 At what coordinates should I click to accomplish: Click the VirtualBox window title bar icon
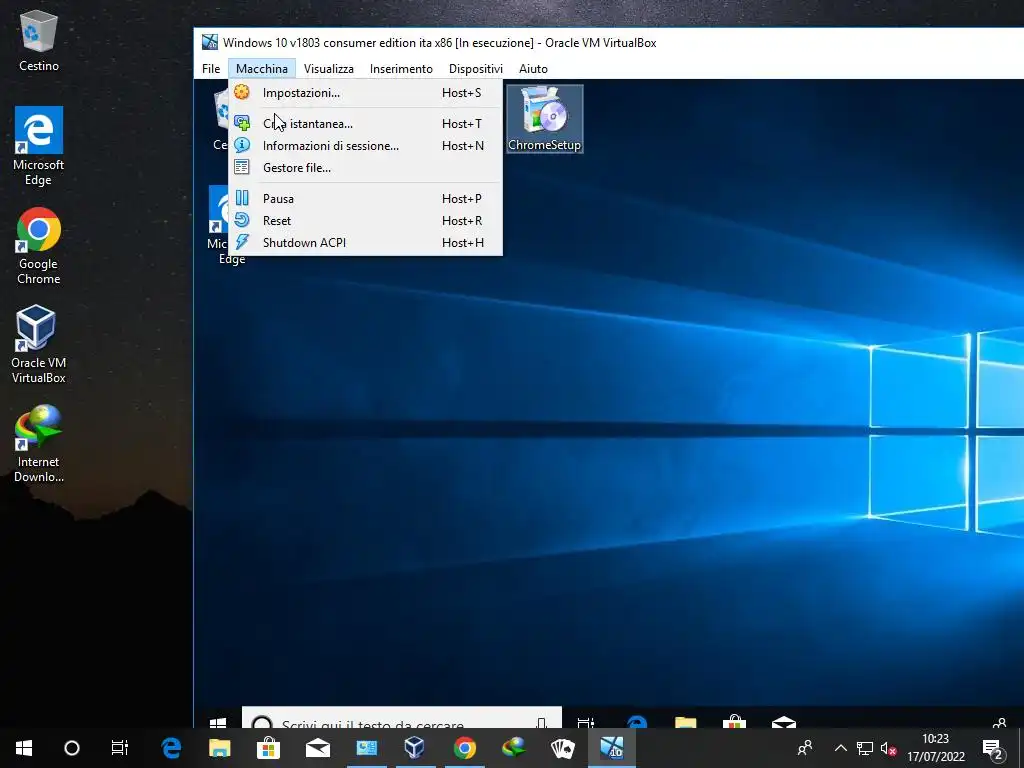[210, 42]
